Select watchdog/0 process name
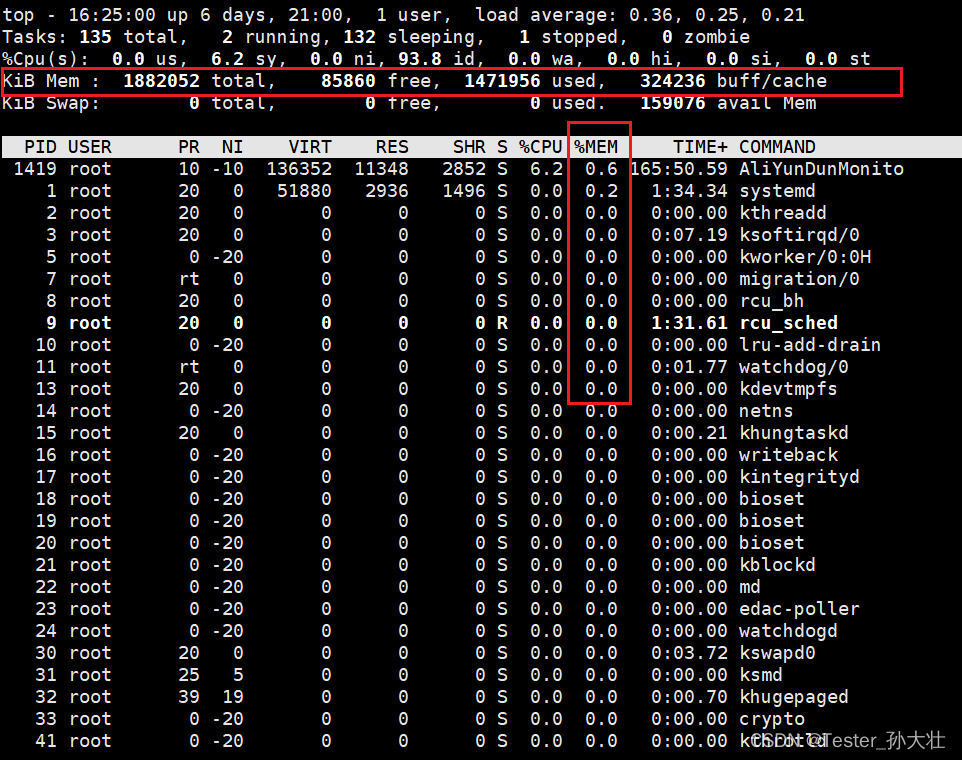Image resolution: width=962 pixels, height=760 pixels. tap(793, 367)
